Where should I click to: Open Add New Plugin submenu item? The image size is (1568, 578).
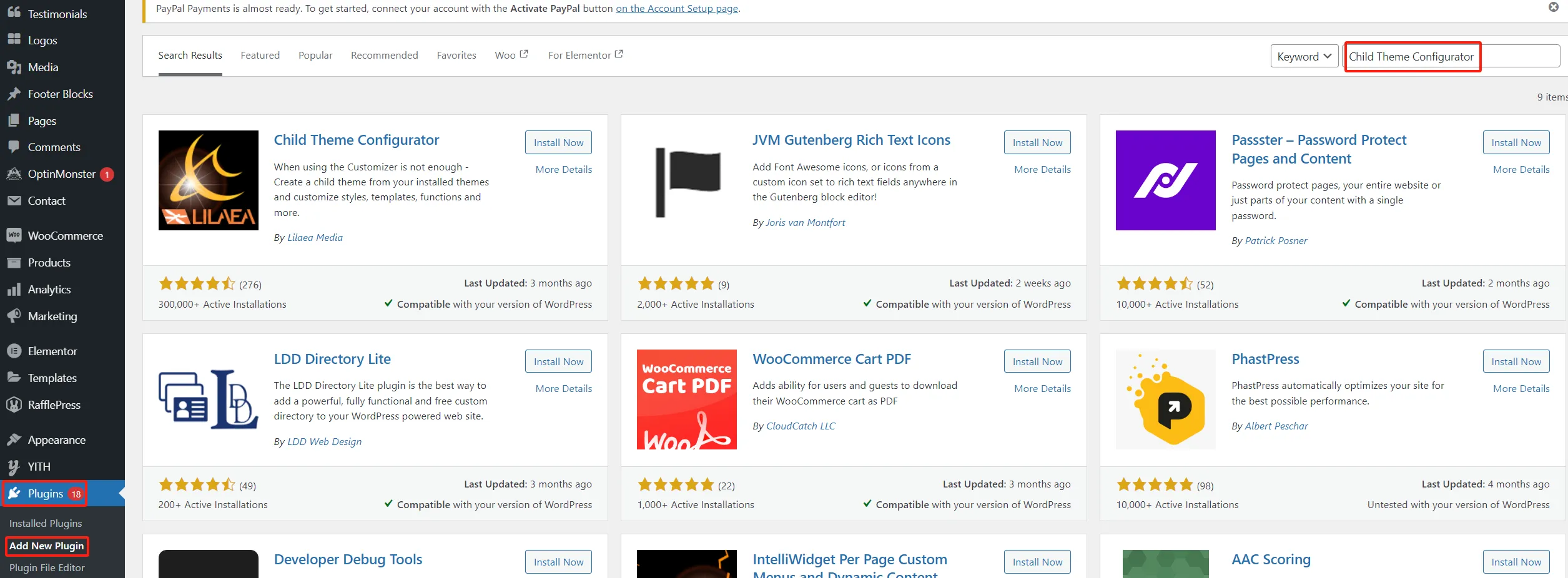coord(46,546)
